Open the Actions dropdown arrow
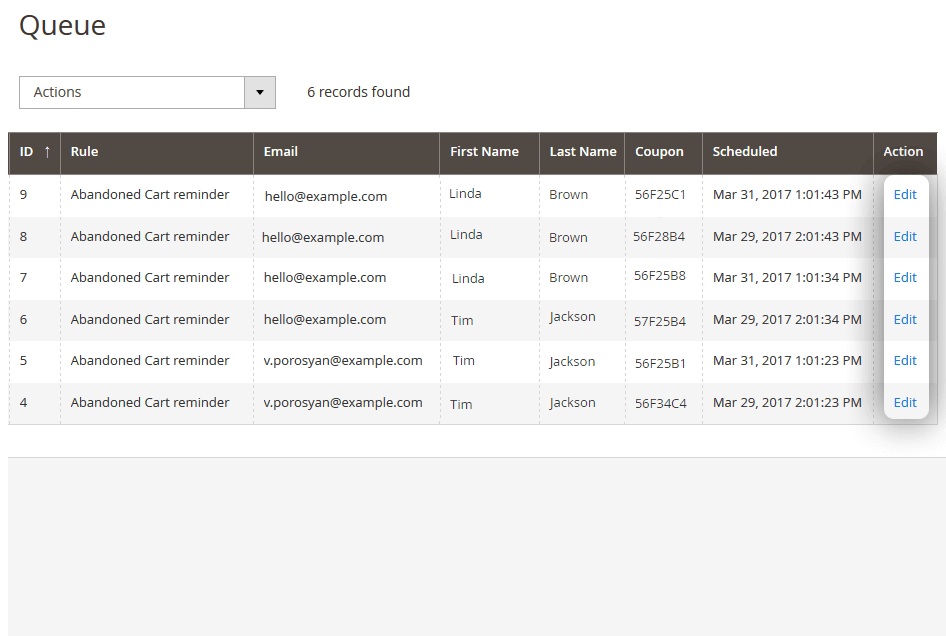 point(260,92)
